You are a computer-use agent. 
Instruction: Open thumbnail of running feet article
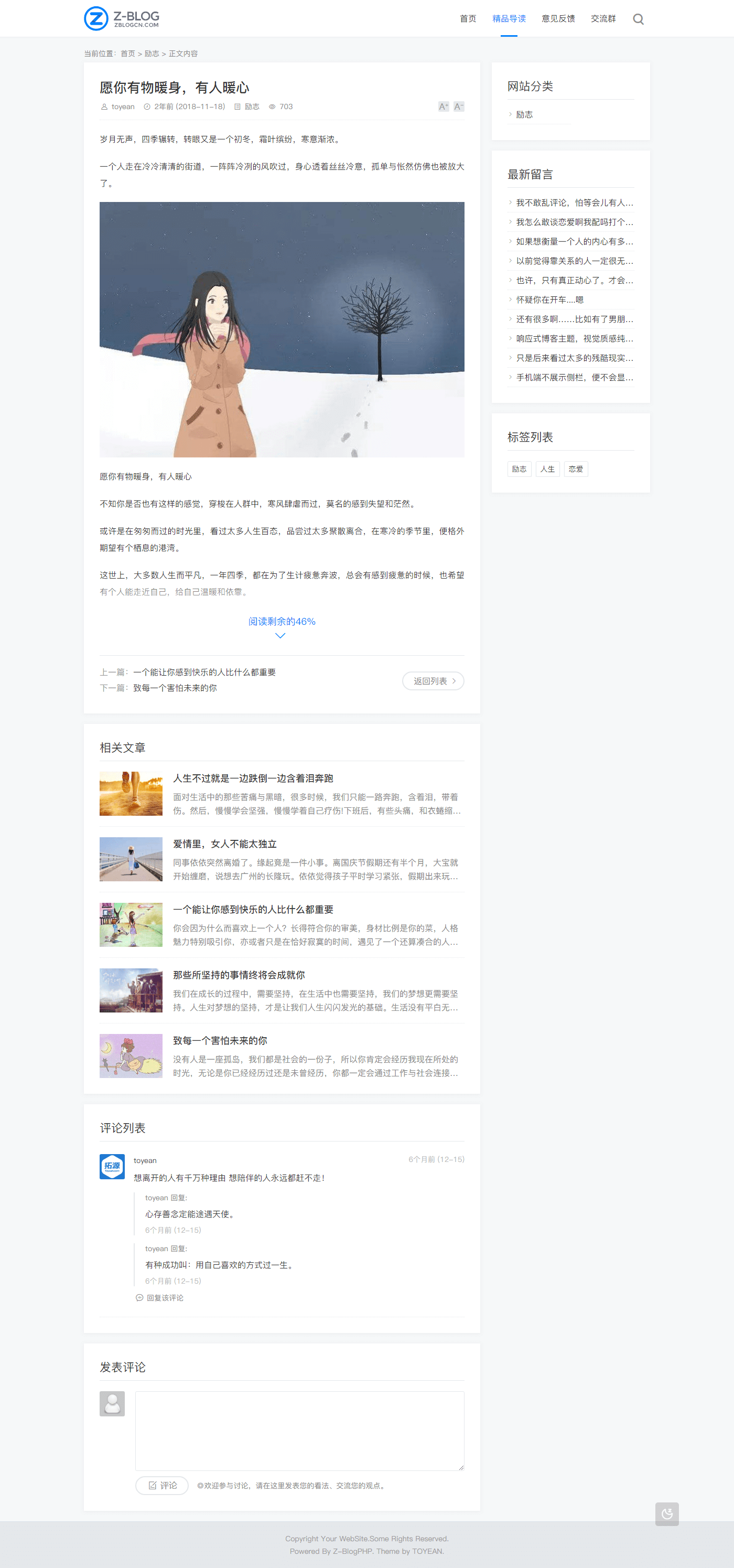(131, 794)
